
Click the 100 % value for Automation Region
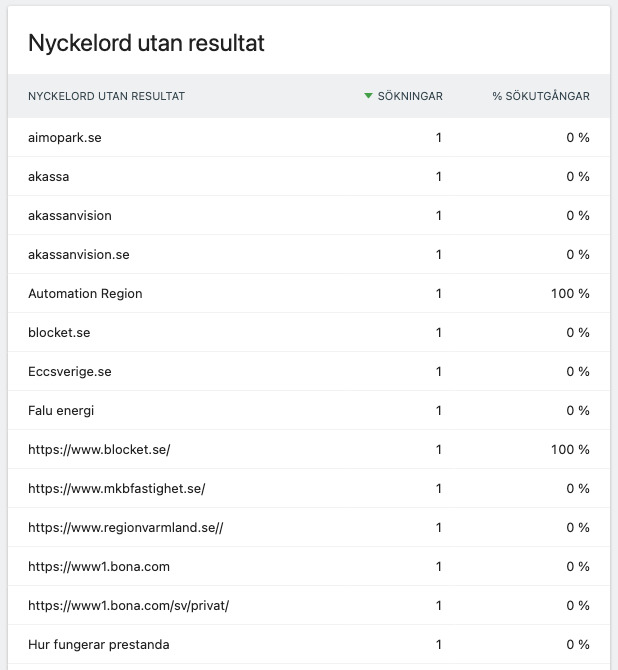[570, 294]
